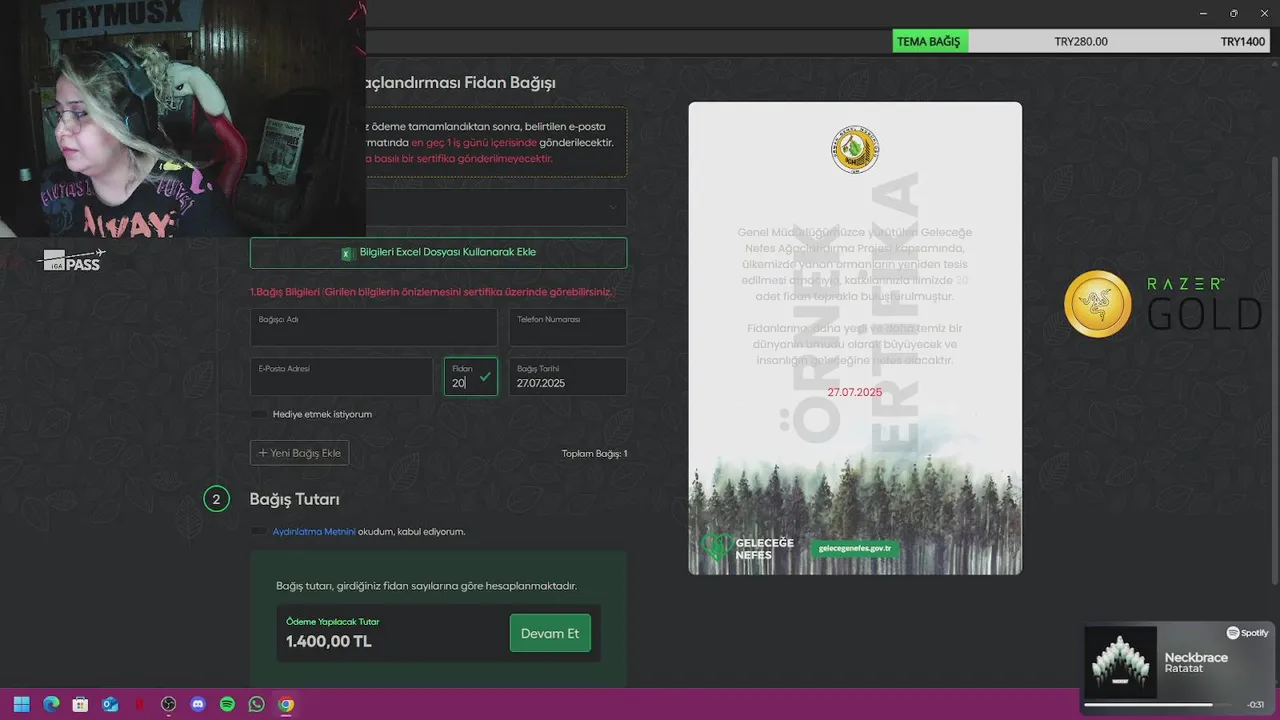Image resolution: width=1280 pixels, height=720 pixels.
Task: Click the green checkmark in the Fidan field
Action: [x=485, y=377]
